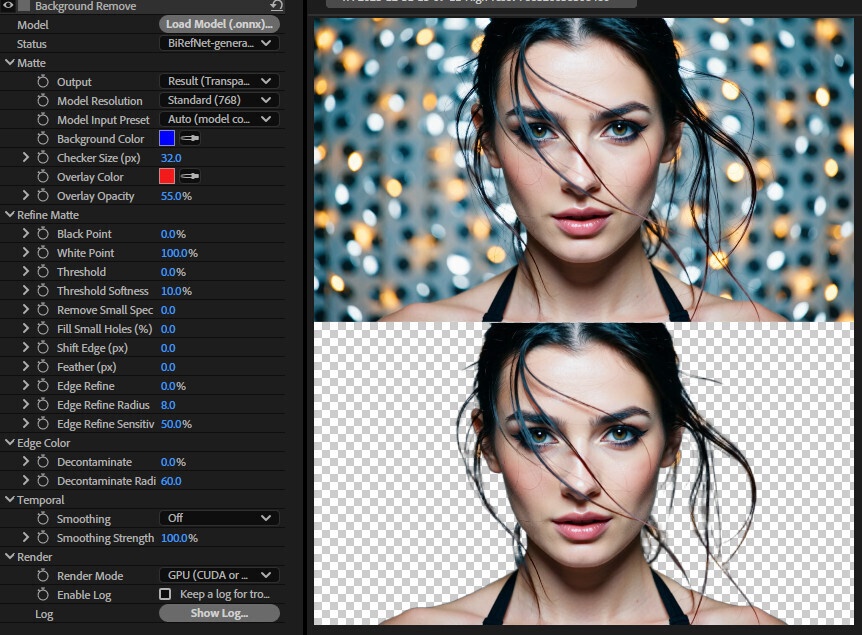The image size is (862, 635).
Task: Click the red Overlay Color swatch
Action: point(167,176)
